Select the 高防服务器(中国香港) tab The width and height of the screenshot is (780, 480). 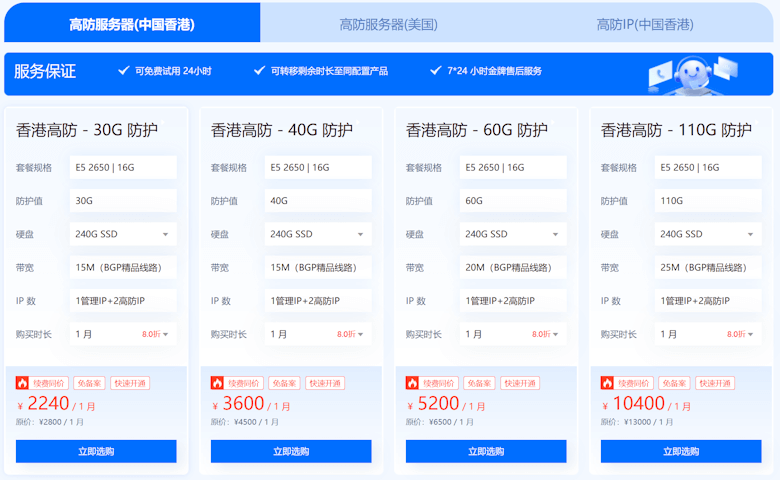pos(132,24)
